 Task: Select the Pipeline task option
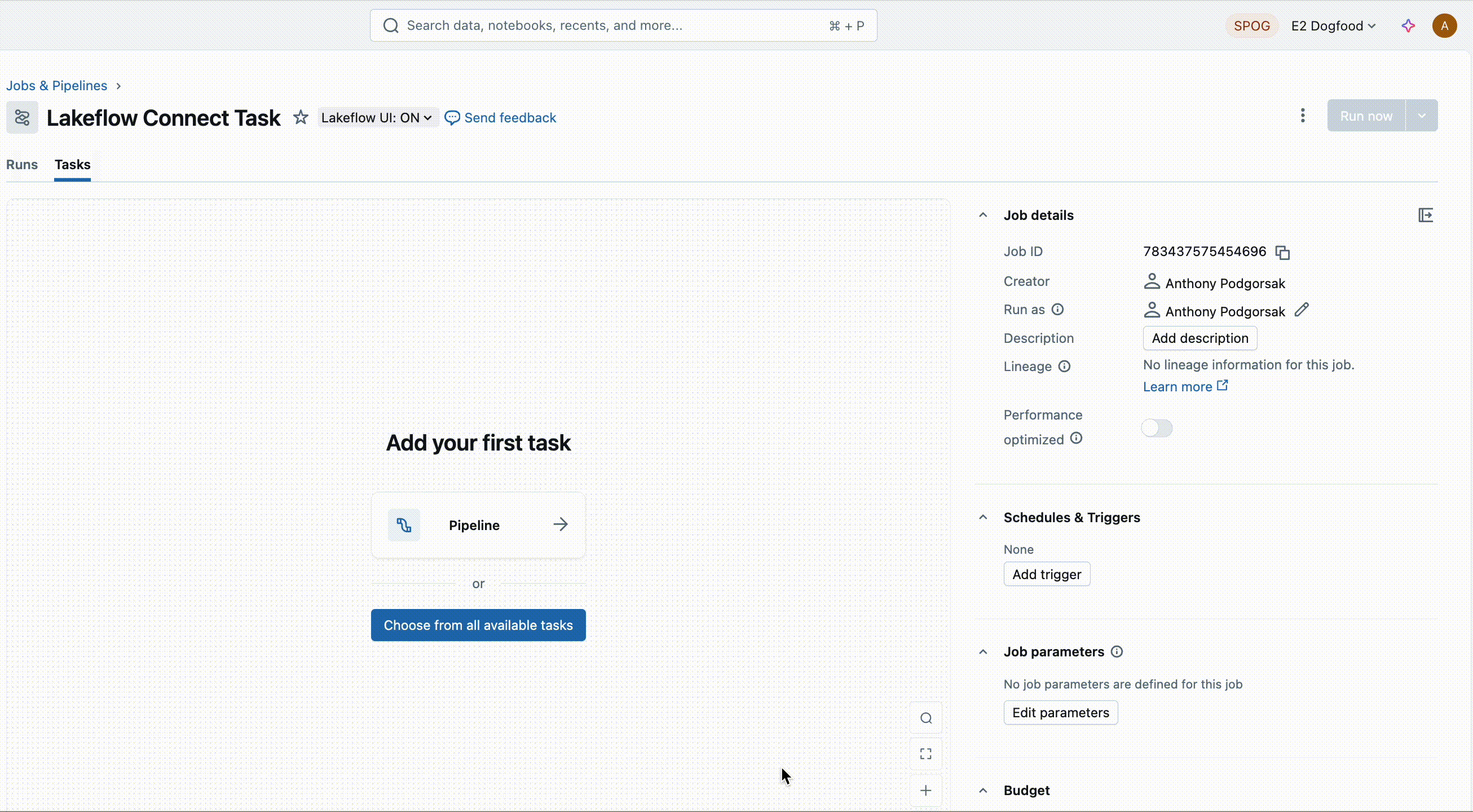tap(478, 525)
